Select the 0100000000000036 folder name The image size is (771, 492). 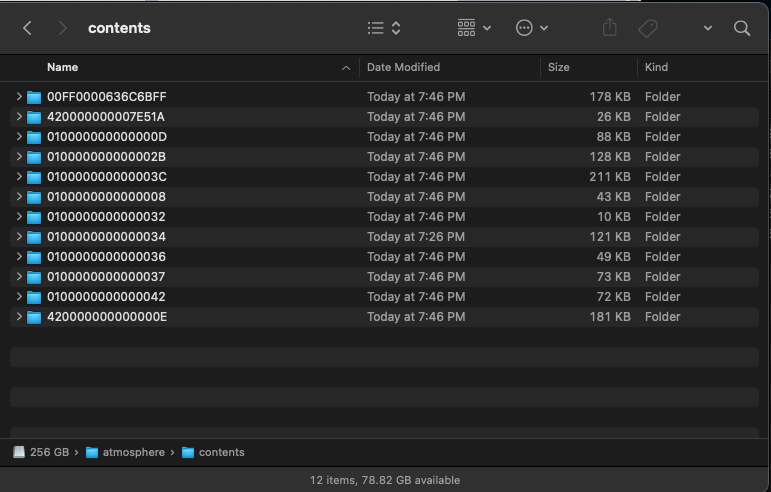pyautogui.click(x=106, y=257)
